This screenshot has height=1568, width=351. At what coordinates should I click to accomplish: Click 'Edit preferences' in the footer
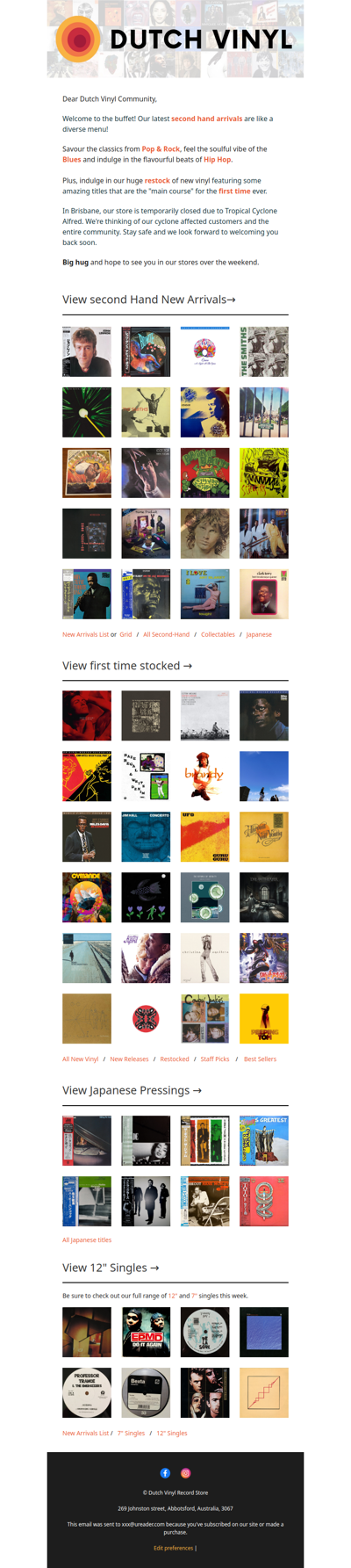173,1548
